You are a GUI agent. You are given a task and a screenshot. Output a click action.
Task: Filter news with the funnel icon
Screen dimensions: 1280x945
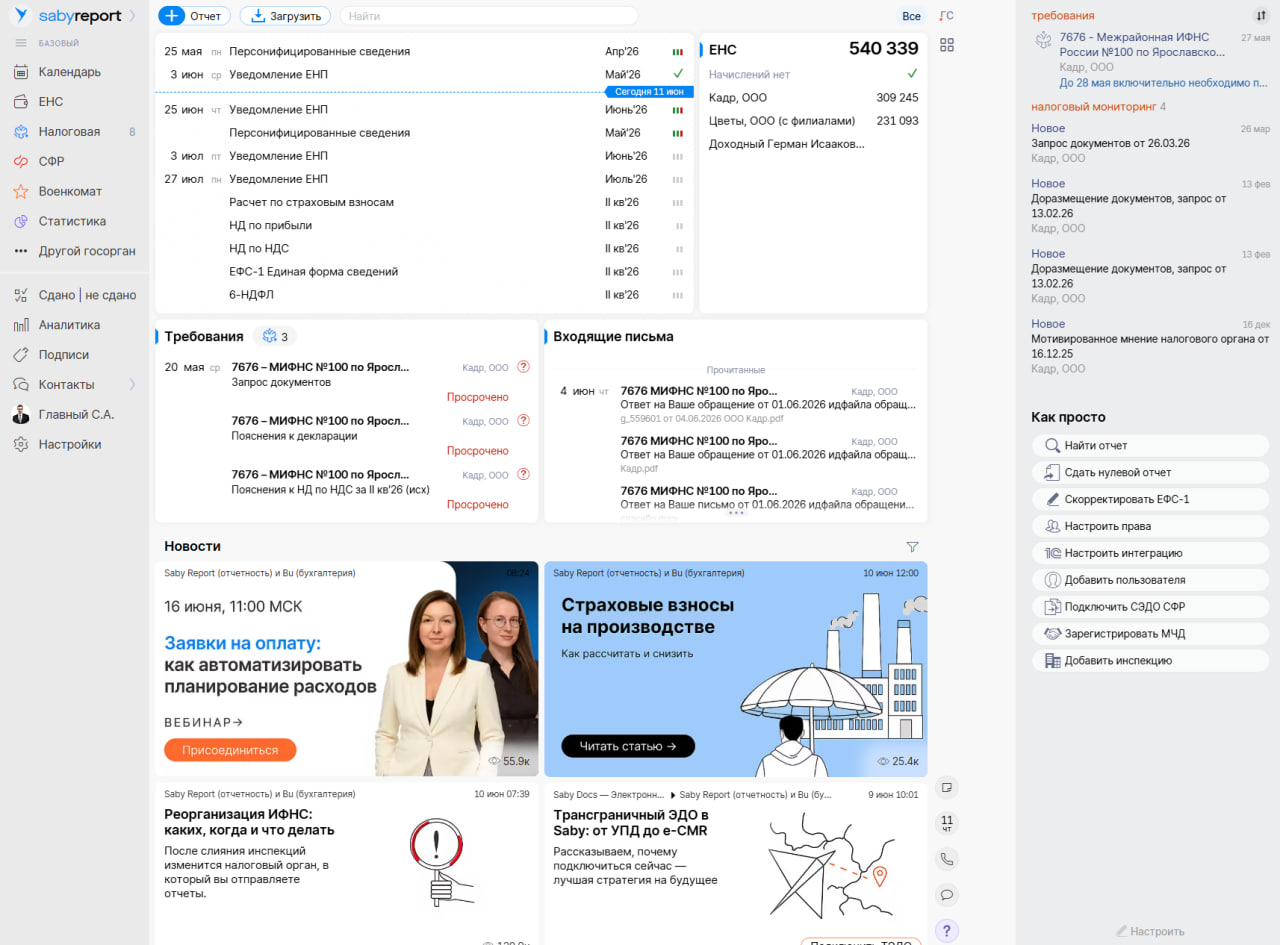[x=912, y=547]
